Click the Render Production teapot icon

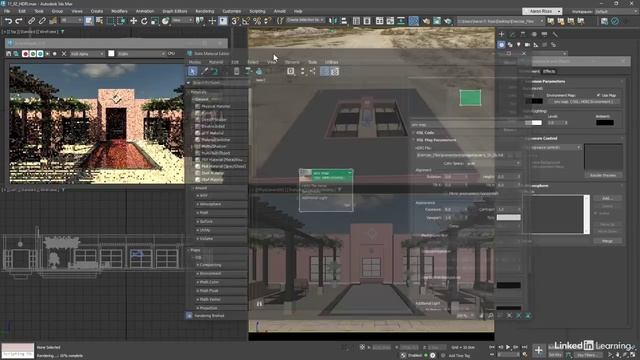[448, 21]
